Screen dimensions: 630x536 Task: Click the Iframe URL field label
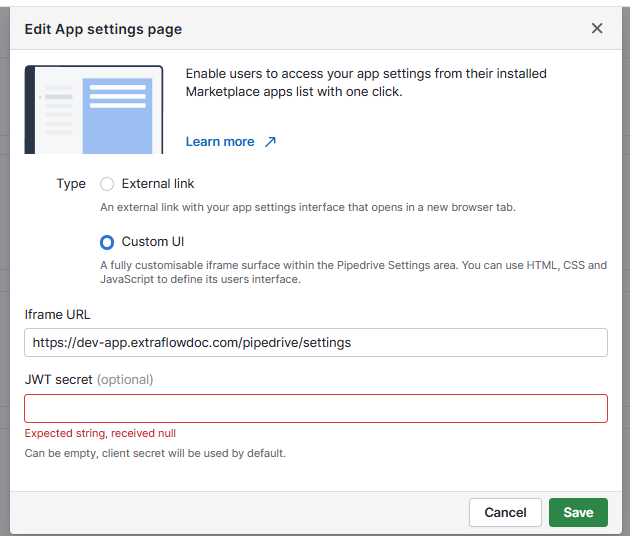pos(57,314)
